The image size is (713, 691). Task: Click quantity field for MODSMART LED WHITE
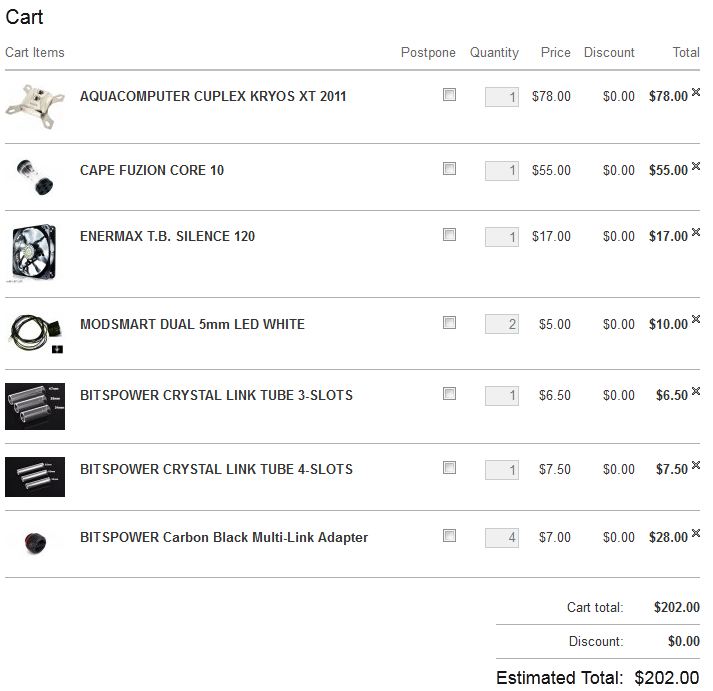[x=502, y=324]
